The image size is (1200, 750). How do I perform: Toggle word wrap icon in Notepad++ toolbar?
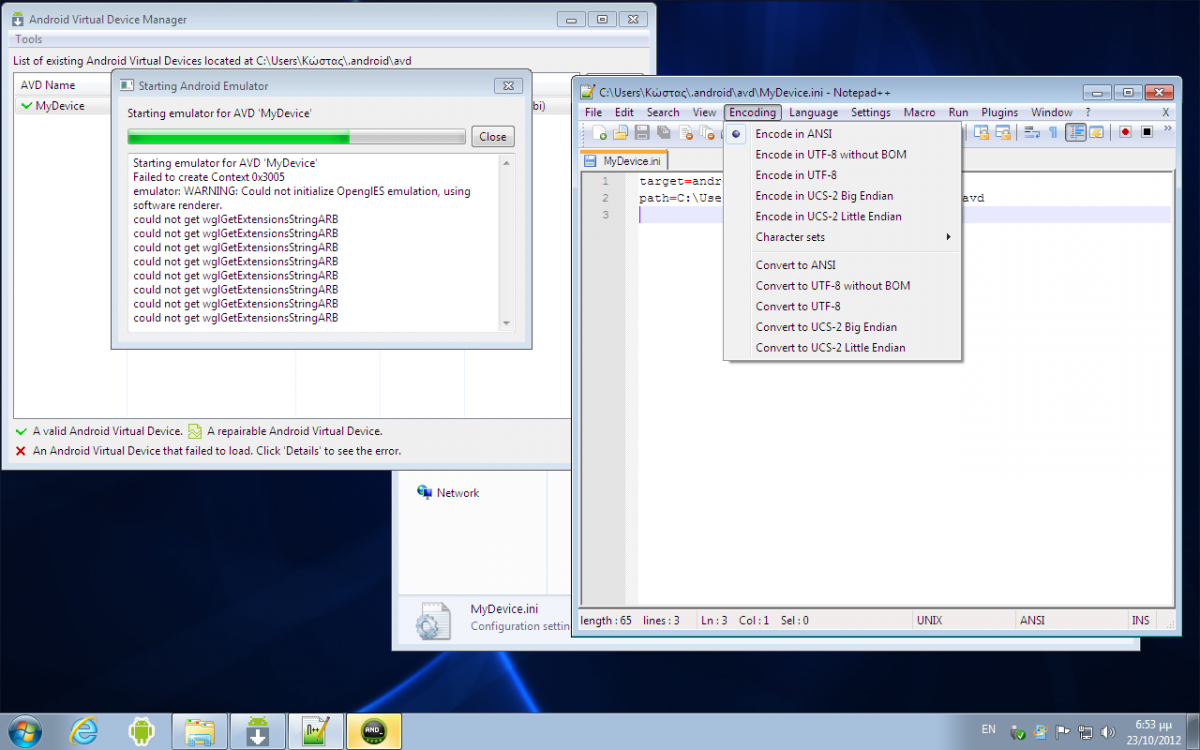coord(1032,132)
